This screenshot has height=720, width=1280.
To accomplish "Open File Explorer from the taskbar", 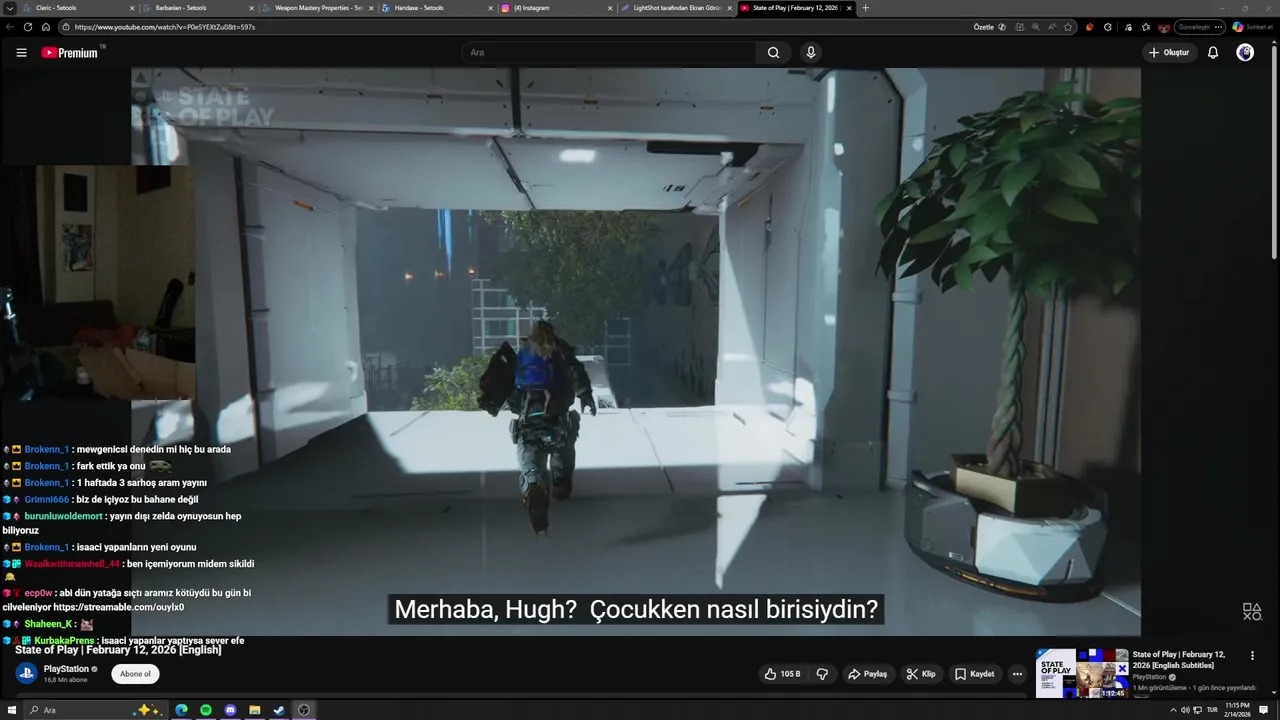I will click(x=255, y=710).
